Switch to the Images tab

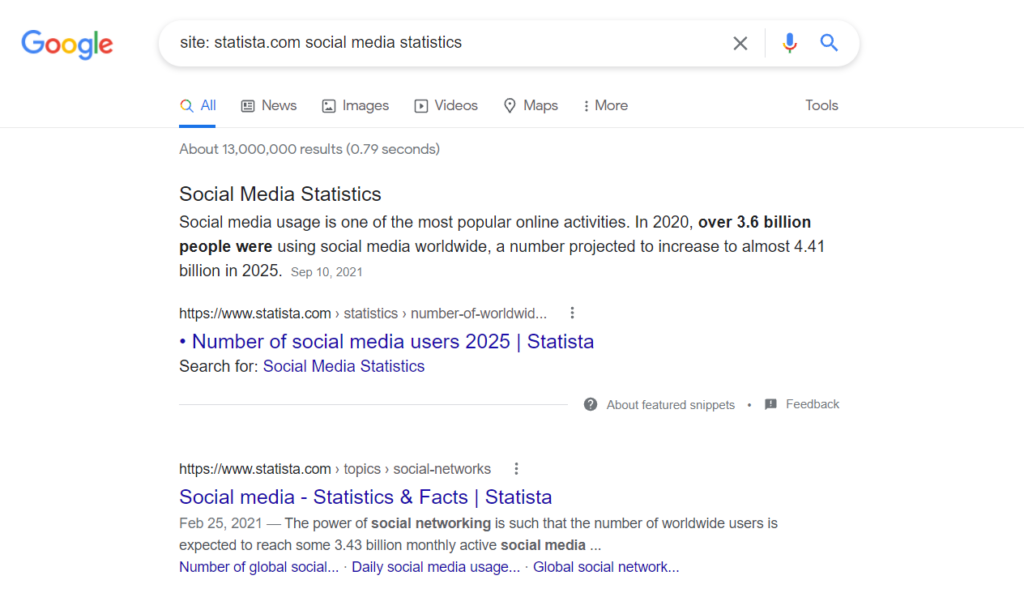(x=355, y=105)
